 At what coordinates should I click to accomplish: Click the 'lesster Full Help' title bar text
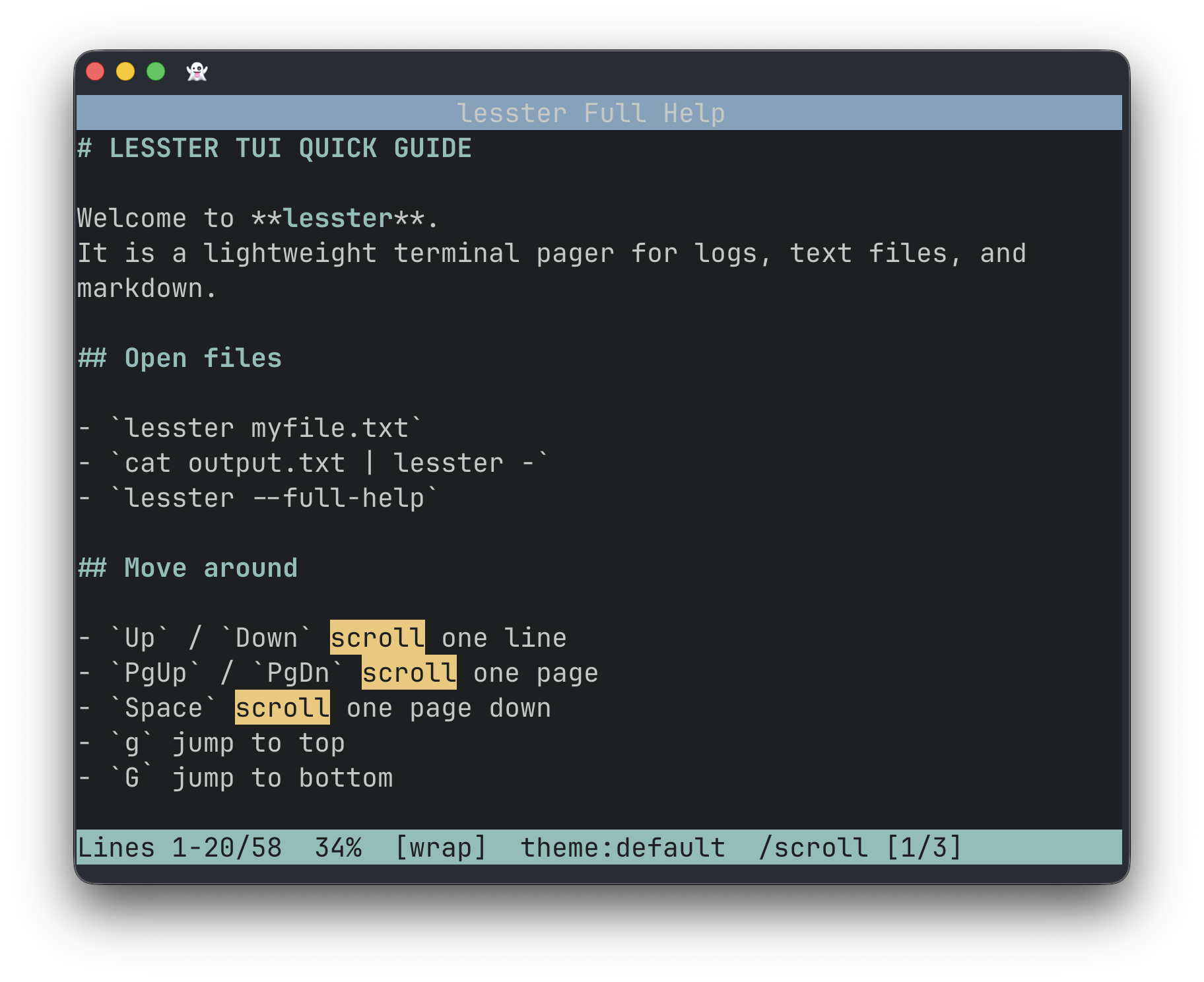coord(591,114)
